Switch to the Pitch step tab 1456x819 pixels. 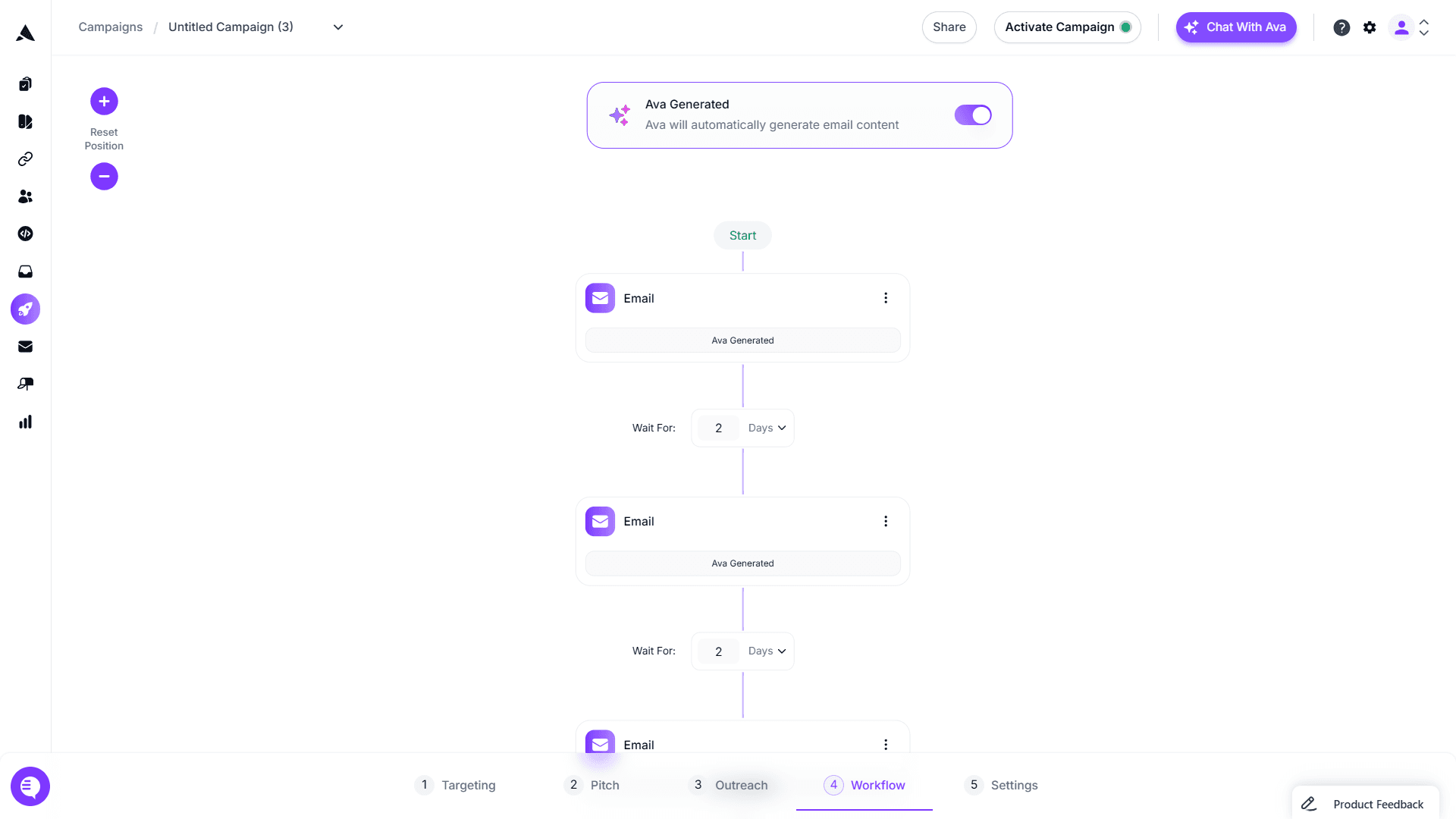[x=605, y=785]
